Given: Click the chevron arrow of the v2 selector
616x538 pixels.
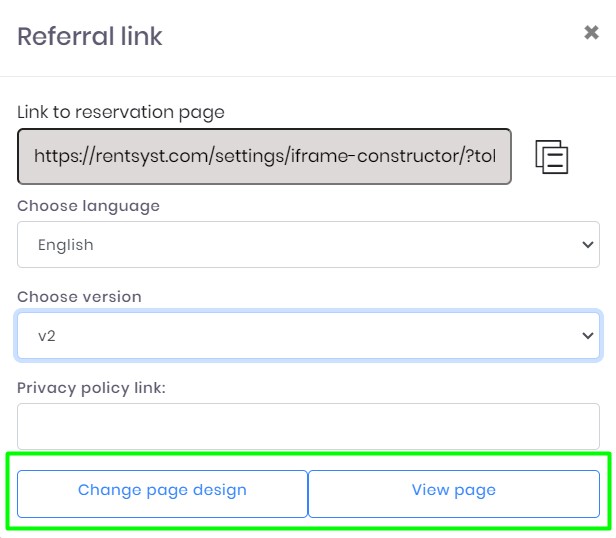Looking at the screenshot, I should click(x=587, y=336).
